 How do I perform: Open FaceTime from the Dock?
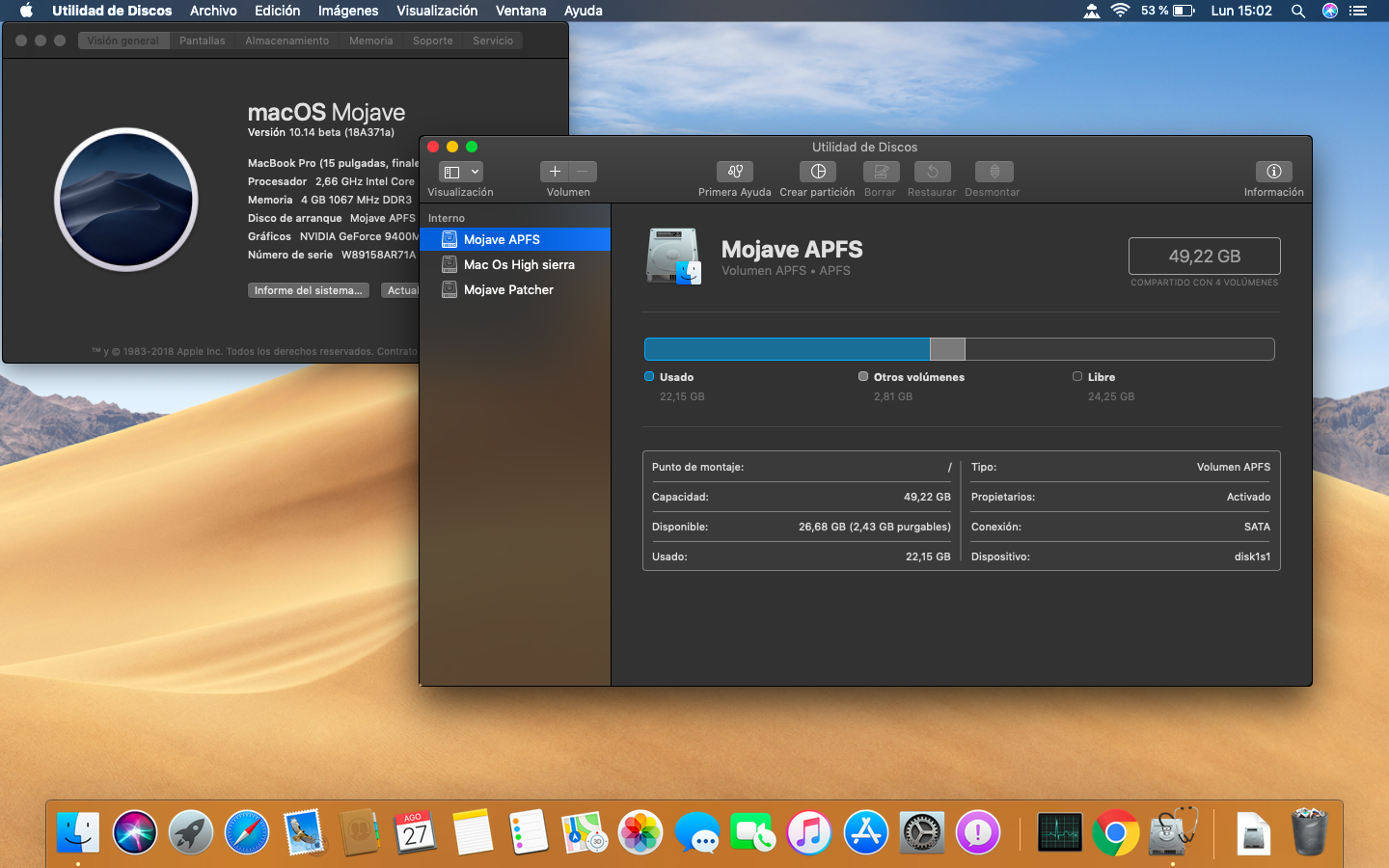pyautogui.click(x=753, y=832)
